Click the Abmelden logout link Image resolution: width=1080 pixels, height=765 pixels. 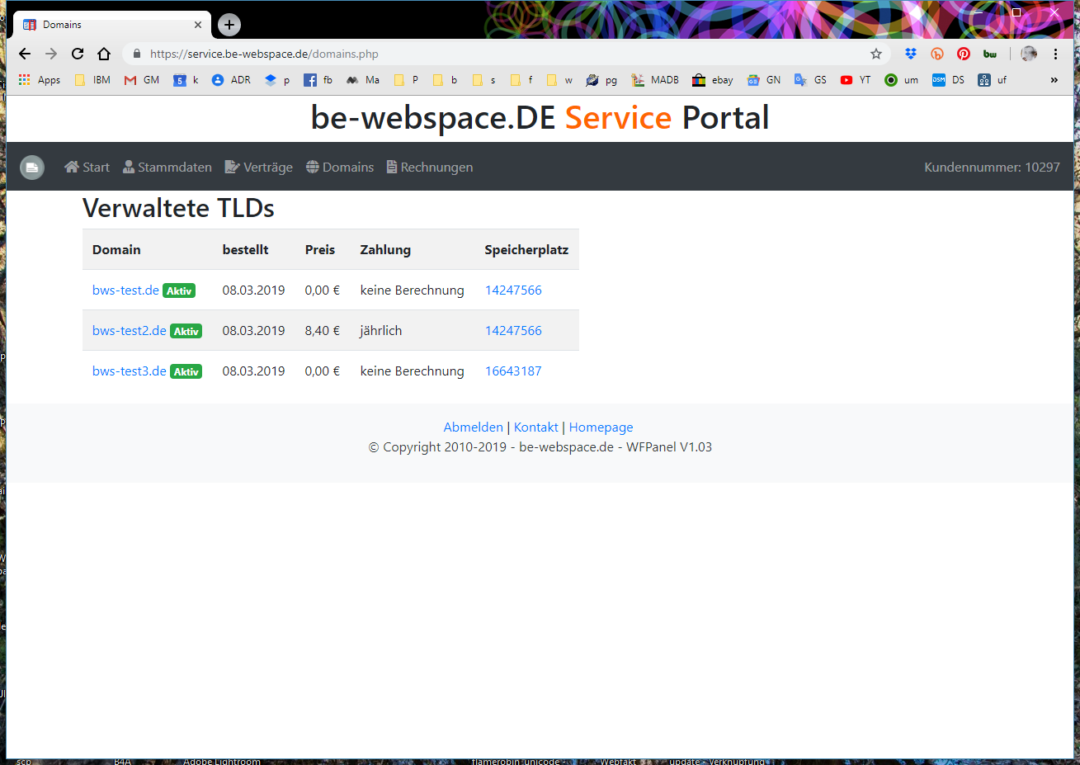pos(473,427)
